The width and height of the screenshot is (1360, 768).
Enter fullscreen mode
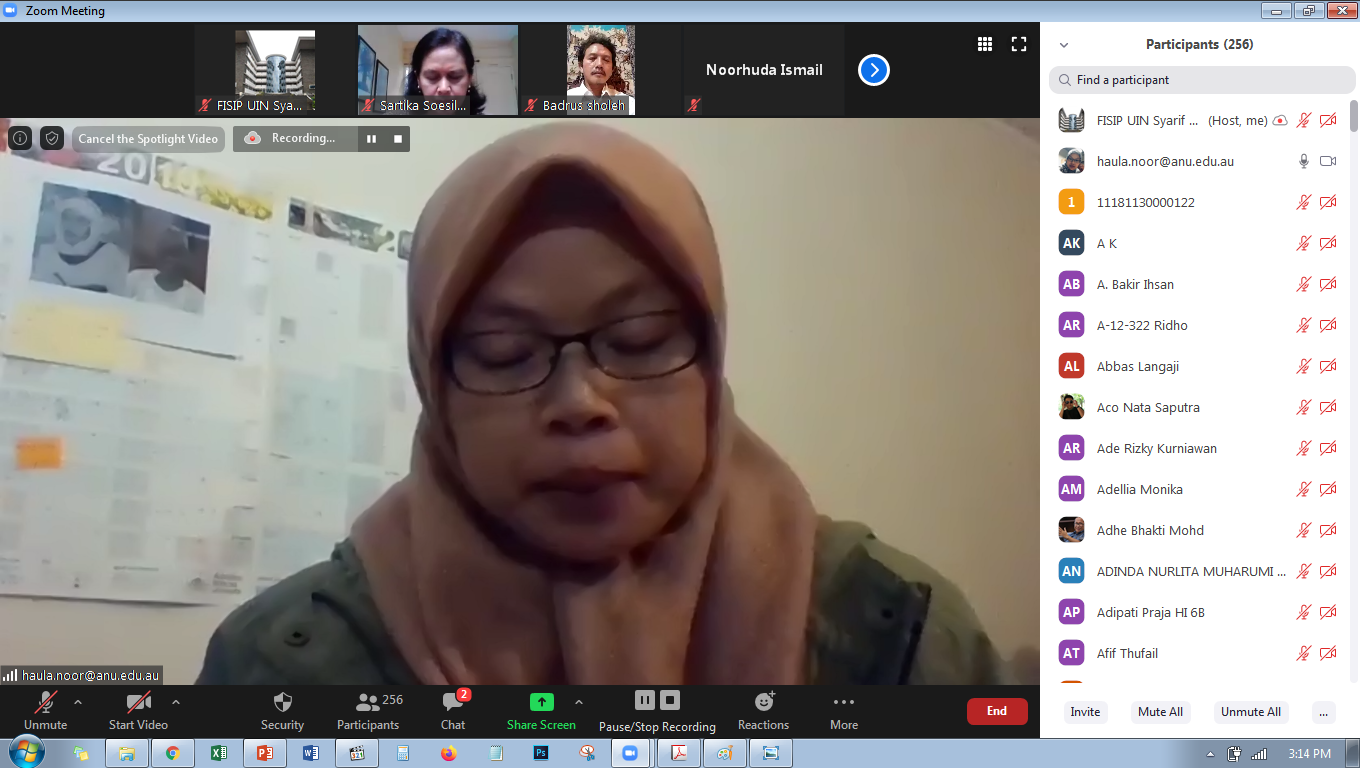point(1019,43)
